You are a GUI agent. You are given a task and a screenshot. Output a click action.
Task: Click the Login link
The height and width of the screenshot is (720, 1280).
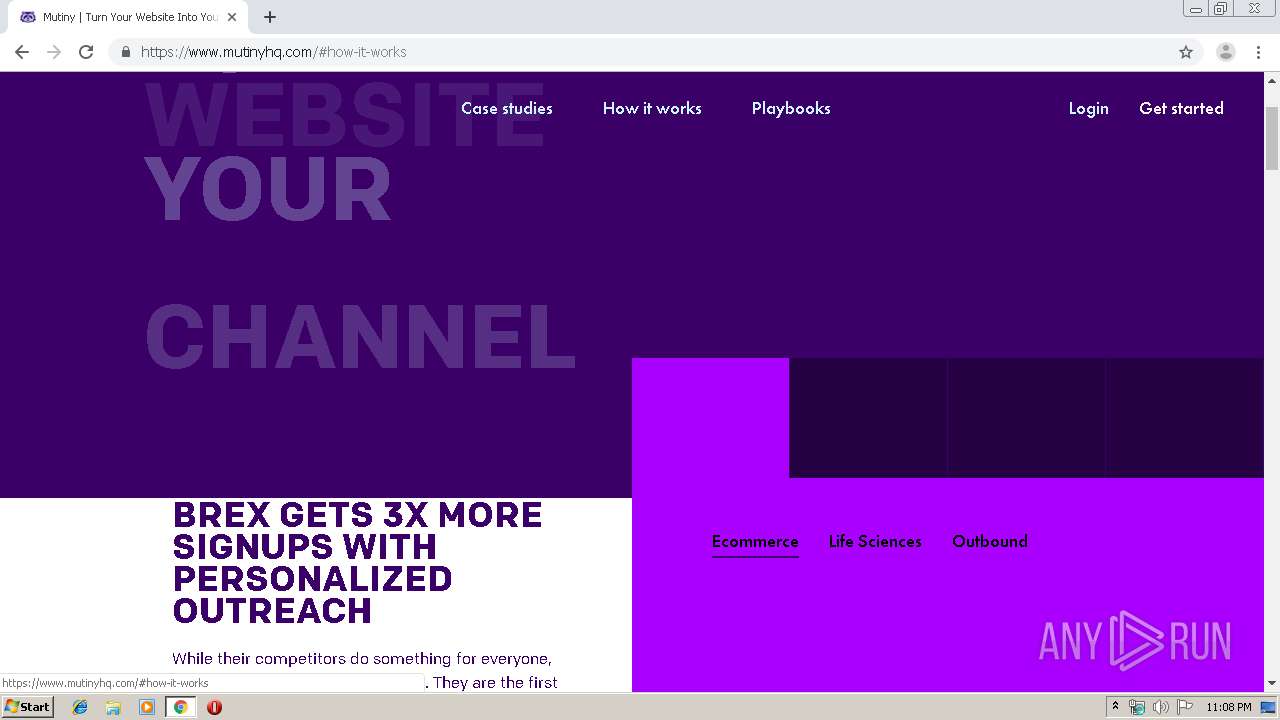(x=1088, y=108)
